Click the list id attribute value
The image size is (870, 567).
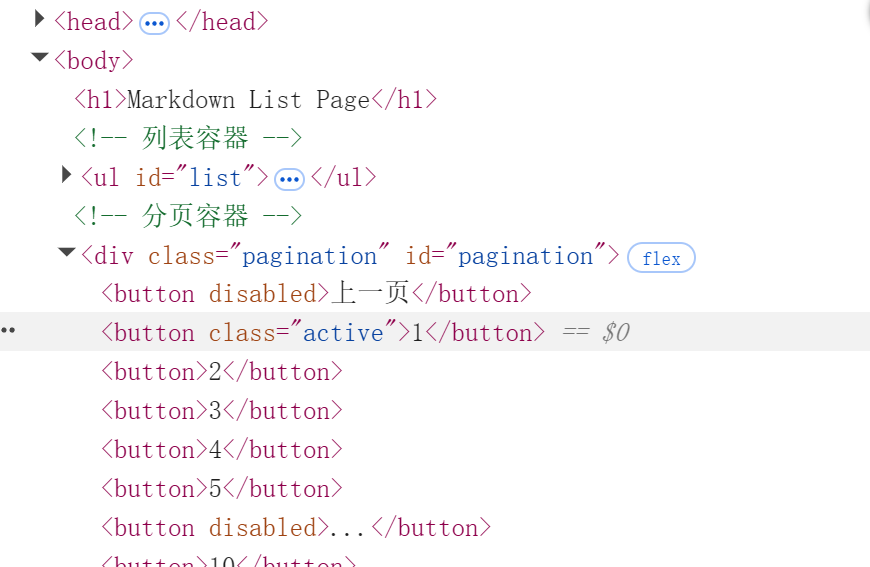point(215,178)
